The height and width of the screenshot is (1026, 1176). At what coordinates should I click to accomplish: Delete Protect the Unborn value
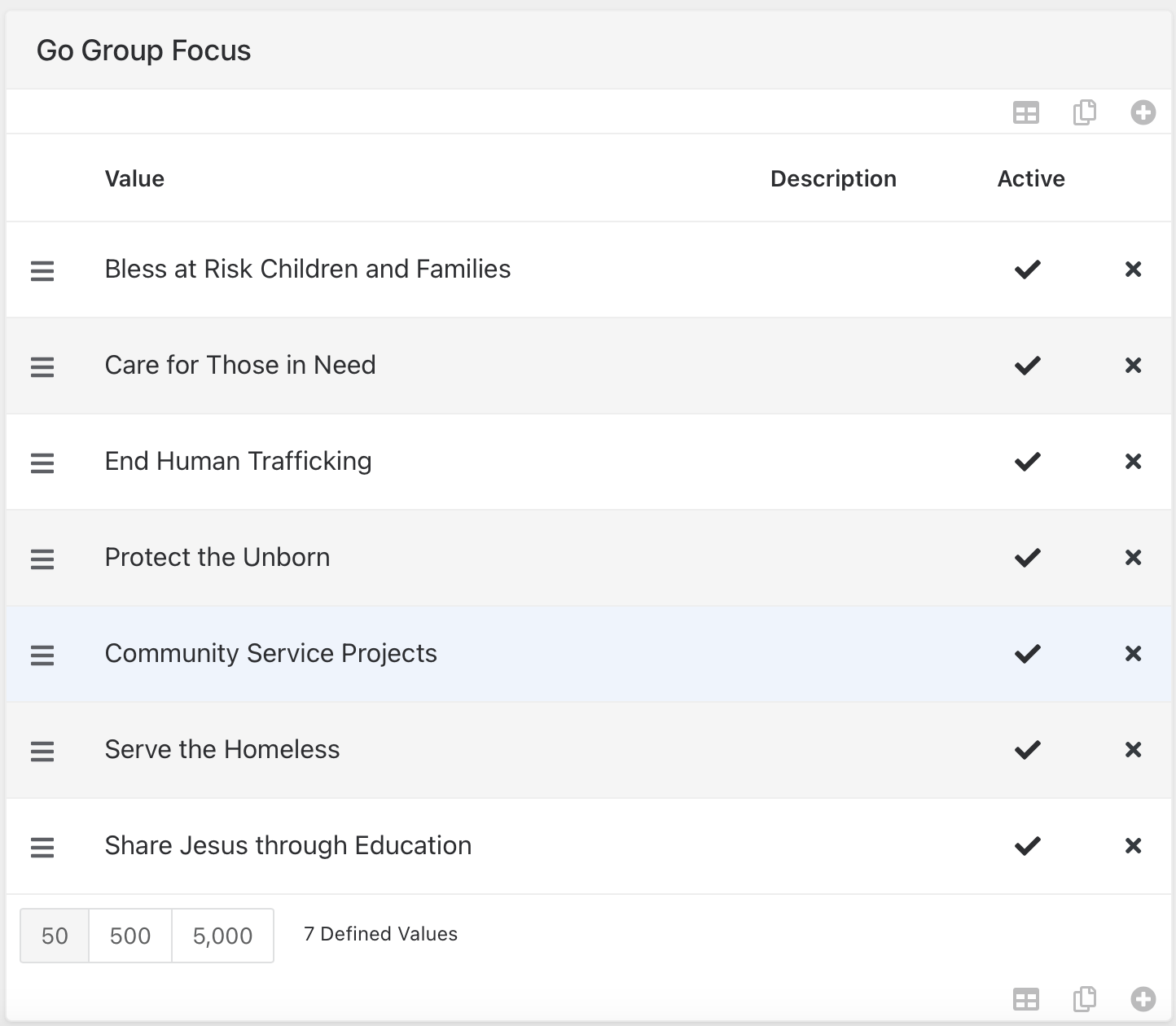[1133, 558]
